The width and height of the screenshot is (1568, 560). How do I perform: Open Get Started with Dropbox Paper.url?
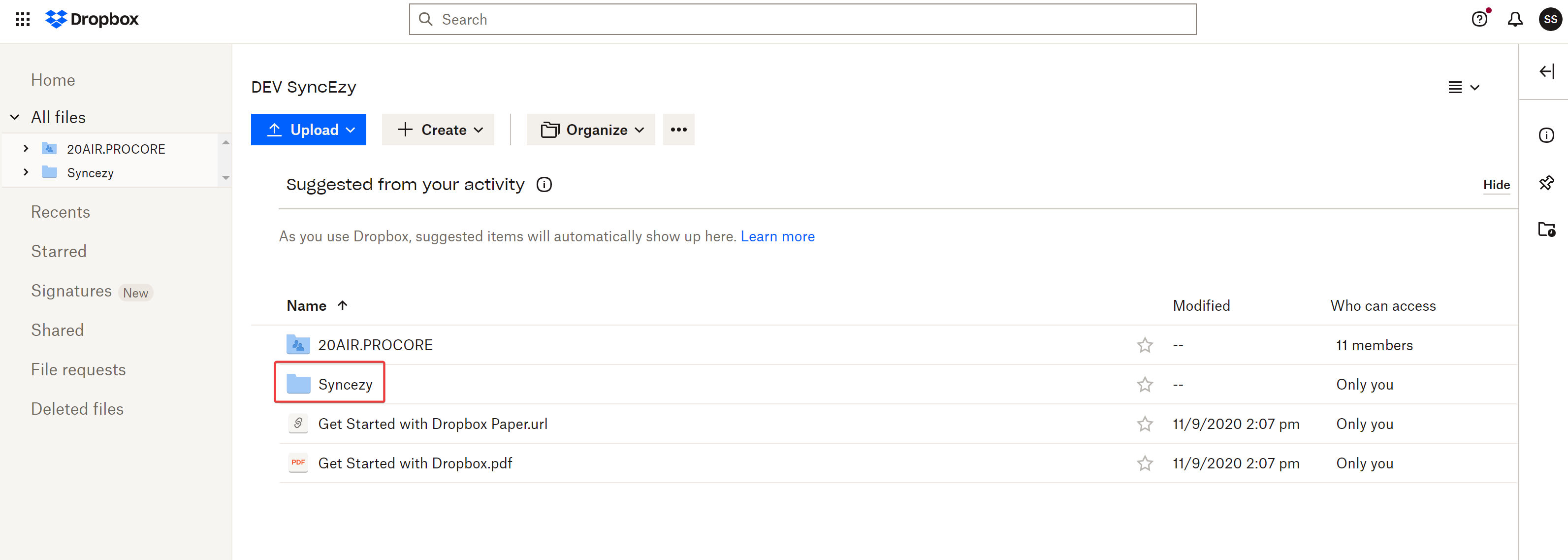coord(433,424)
